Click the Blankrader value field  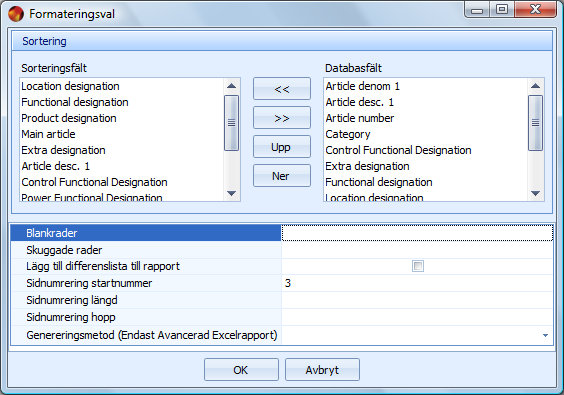click(417, 233)
